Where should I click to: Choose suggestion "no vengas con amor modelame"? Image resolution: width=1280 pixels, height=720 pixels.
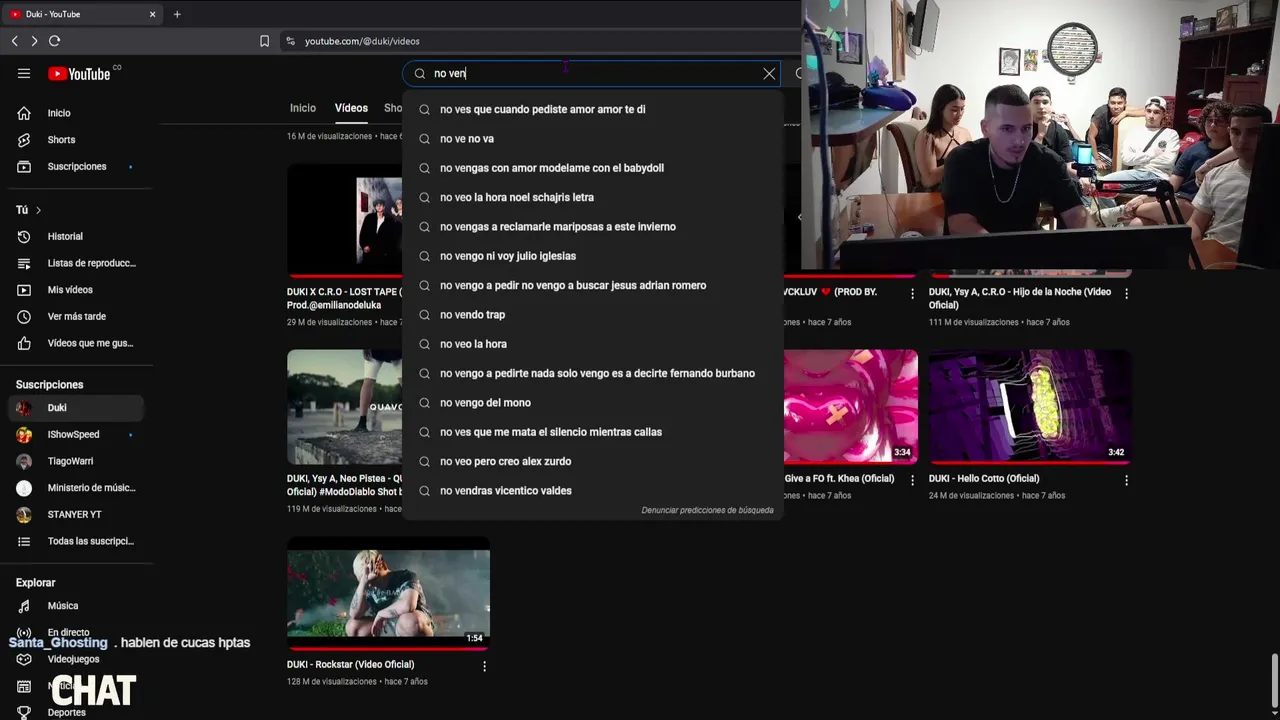pos(592,168)
